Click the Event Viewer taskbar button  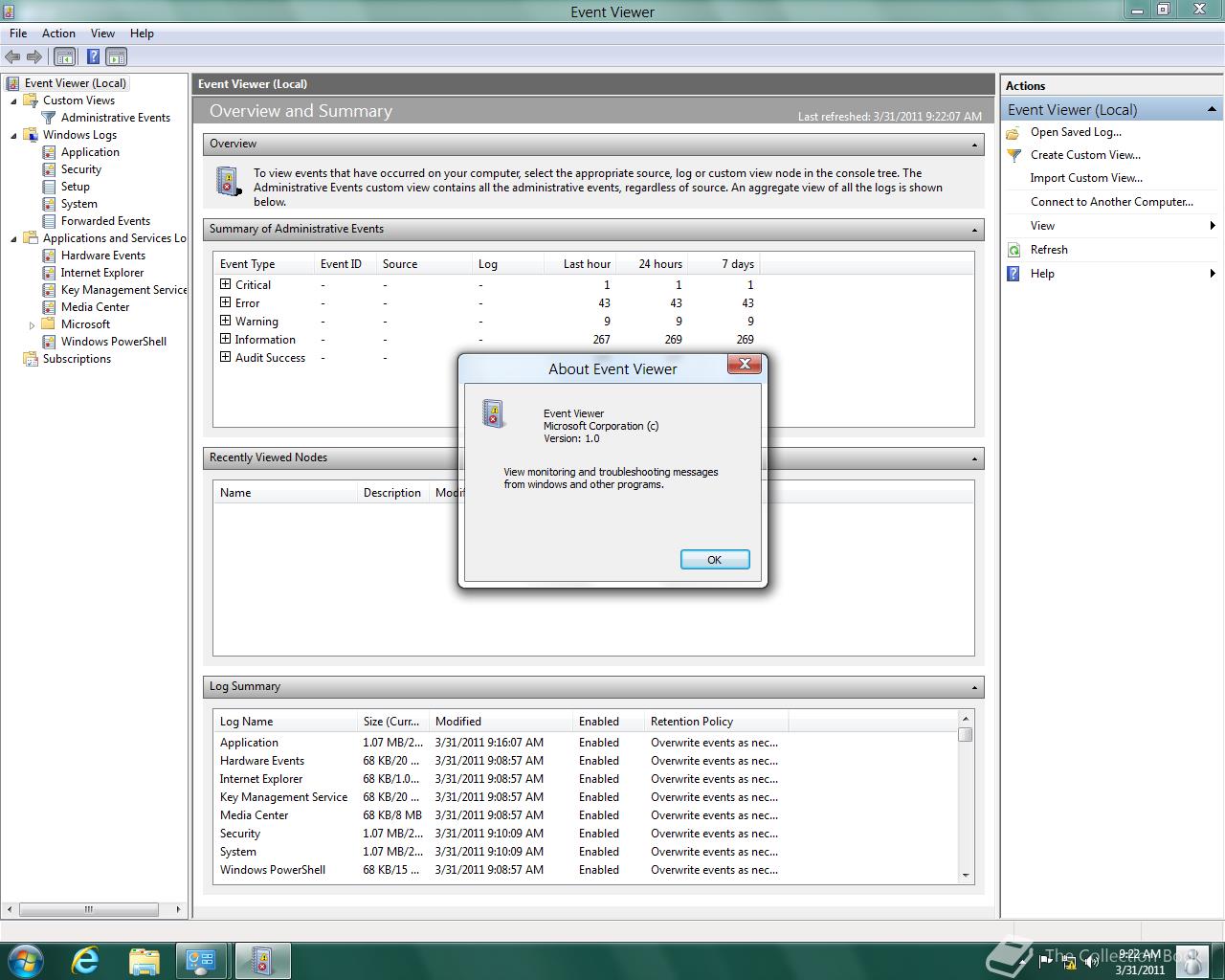tap(261, 961)
